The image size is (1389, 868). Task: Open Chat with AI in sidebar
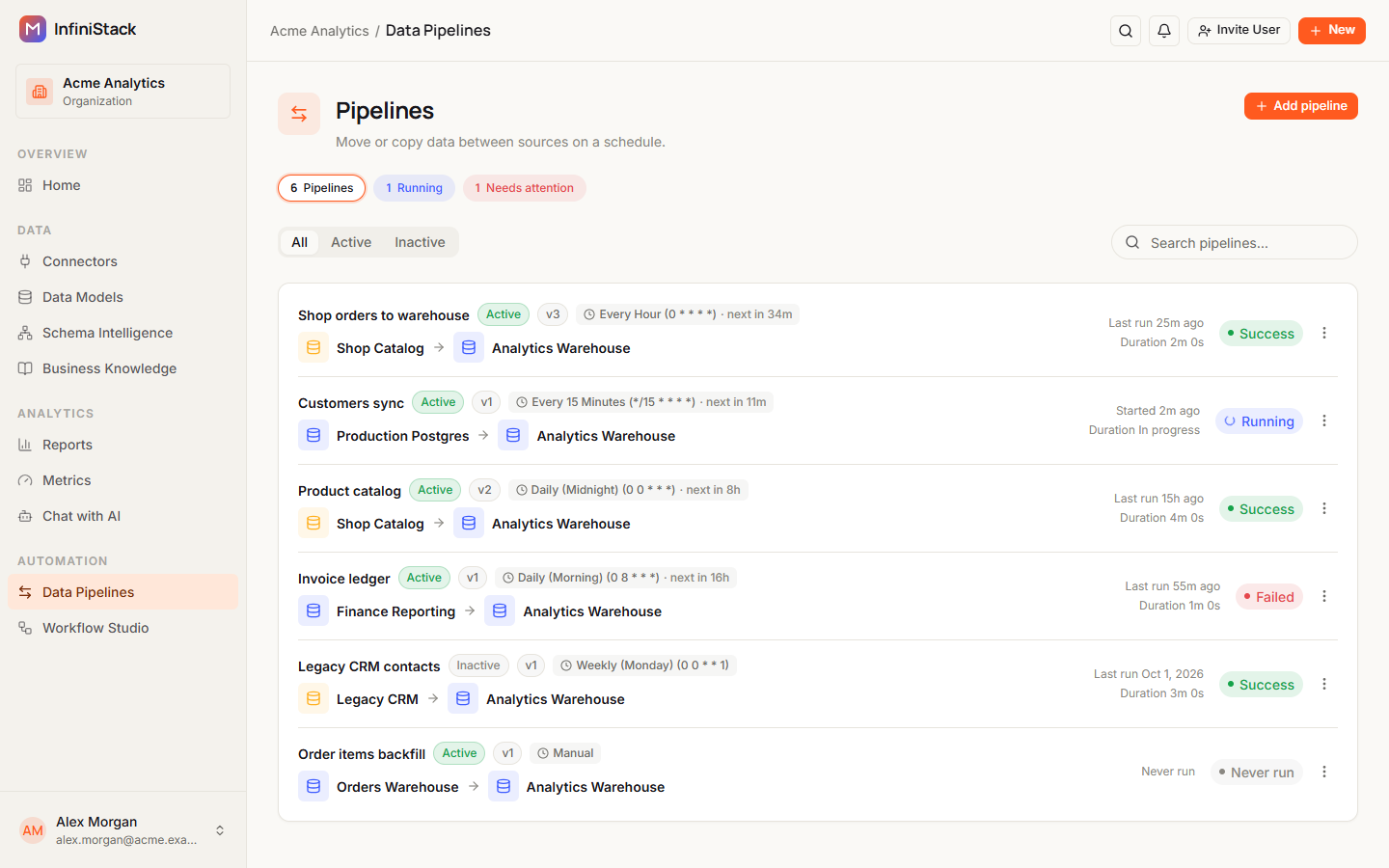click(x=123, y=516)
